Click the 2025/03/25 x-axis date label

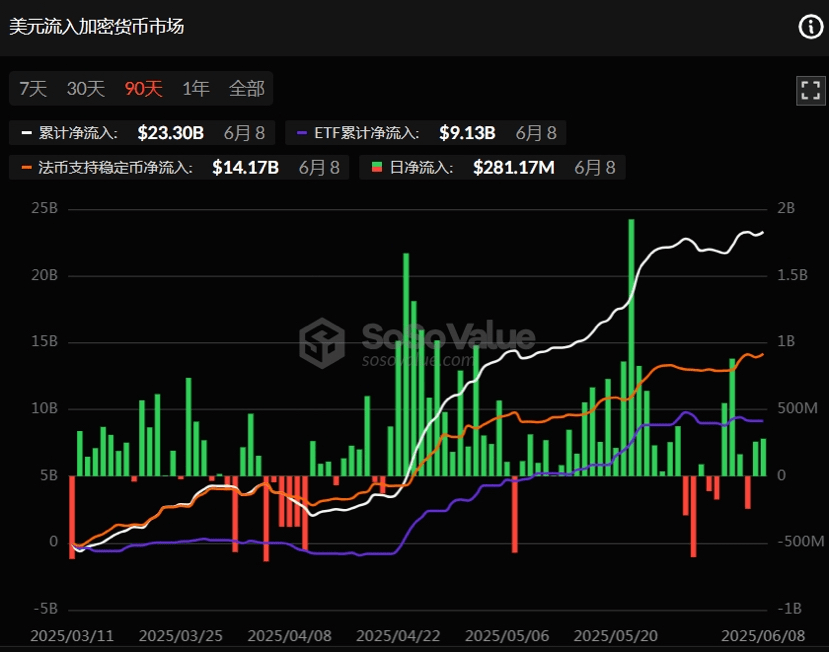(181, 636)
